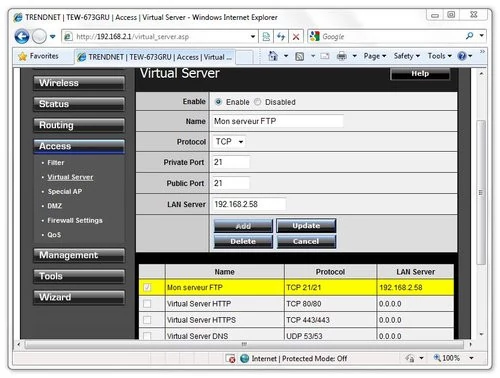Open the Firewall Settings link

pyautogui.click(x=75, y=220)
